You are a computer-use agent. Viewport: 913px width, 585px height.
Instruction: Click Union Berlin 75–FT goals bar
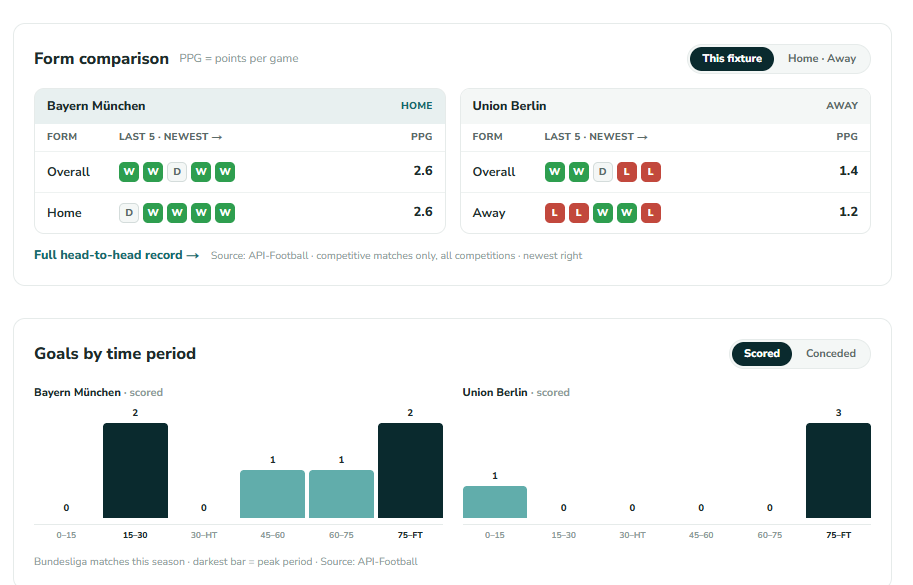pyautogui.click(x=838, y=470)
